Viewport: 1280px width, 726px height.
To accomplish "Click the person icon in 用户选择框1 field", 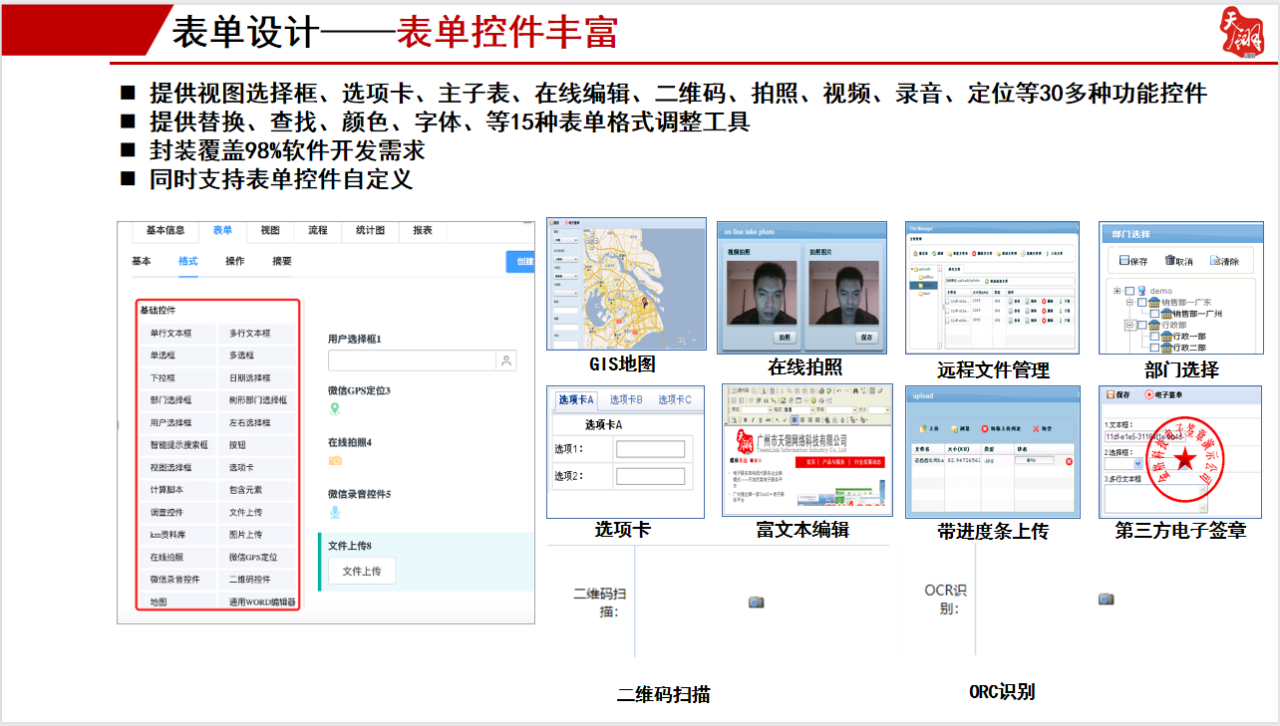I will 508,359.
